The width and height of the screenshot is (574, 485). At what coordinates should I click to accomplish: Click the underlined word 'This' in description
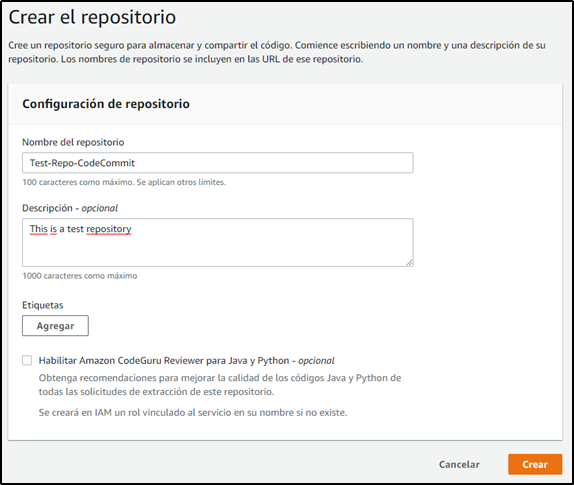click(39, 229)
